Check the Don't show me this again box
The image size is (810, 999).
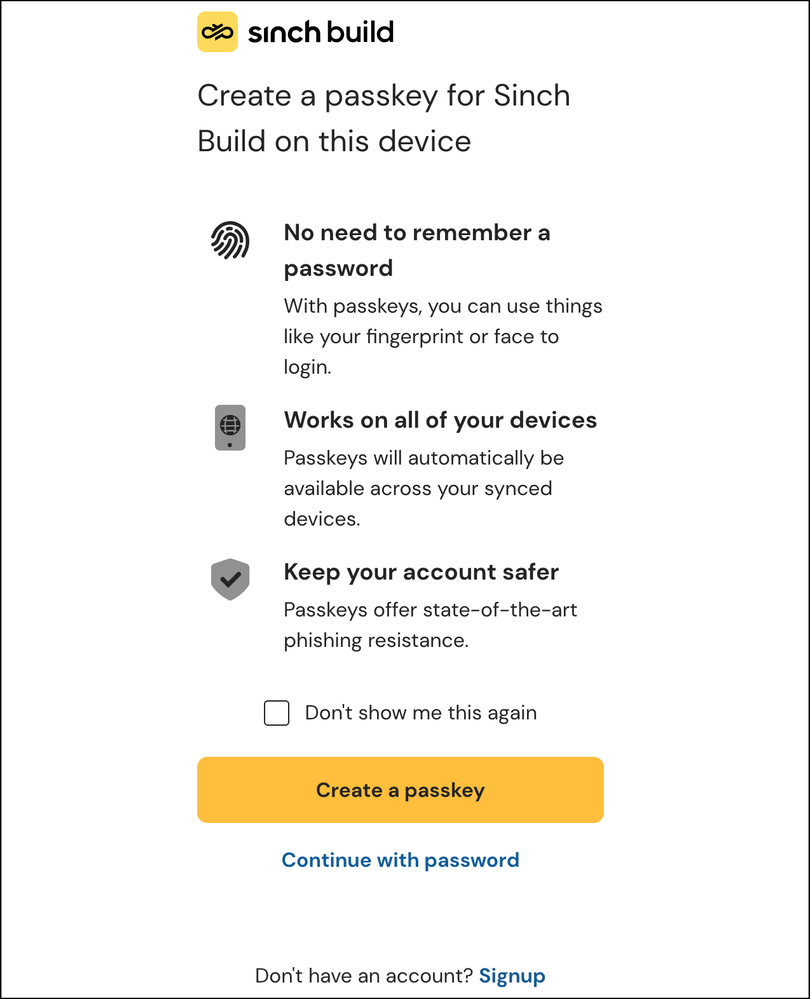[x=277, y=713]
